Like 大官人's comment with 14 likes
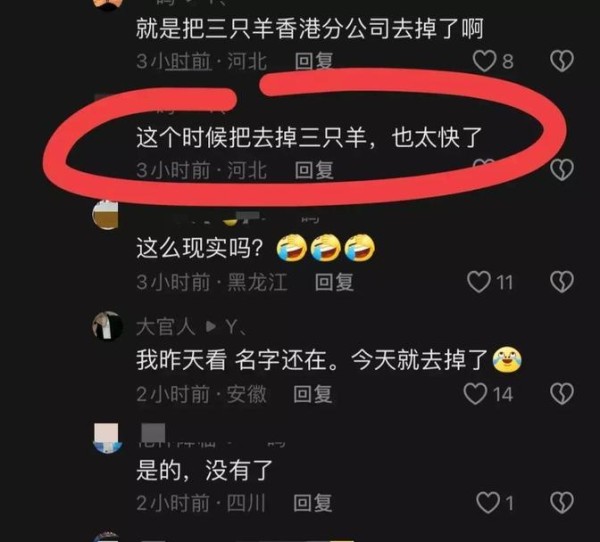The height and width of the screenshot is (542, 600). pyautogui.click(x=475, y=394)
